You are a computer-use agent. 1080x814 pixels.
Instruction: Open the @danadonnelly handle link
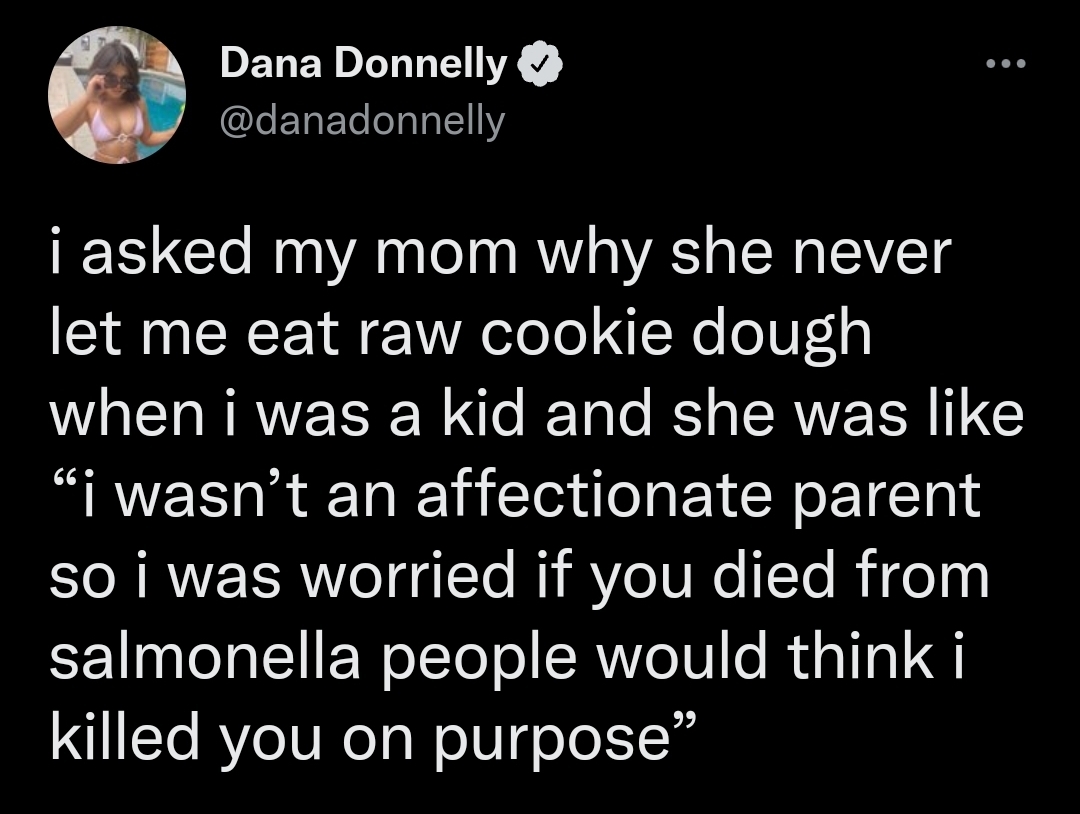362,121
